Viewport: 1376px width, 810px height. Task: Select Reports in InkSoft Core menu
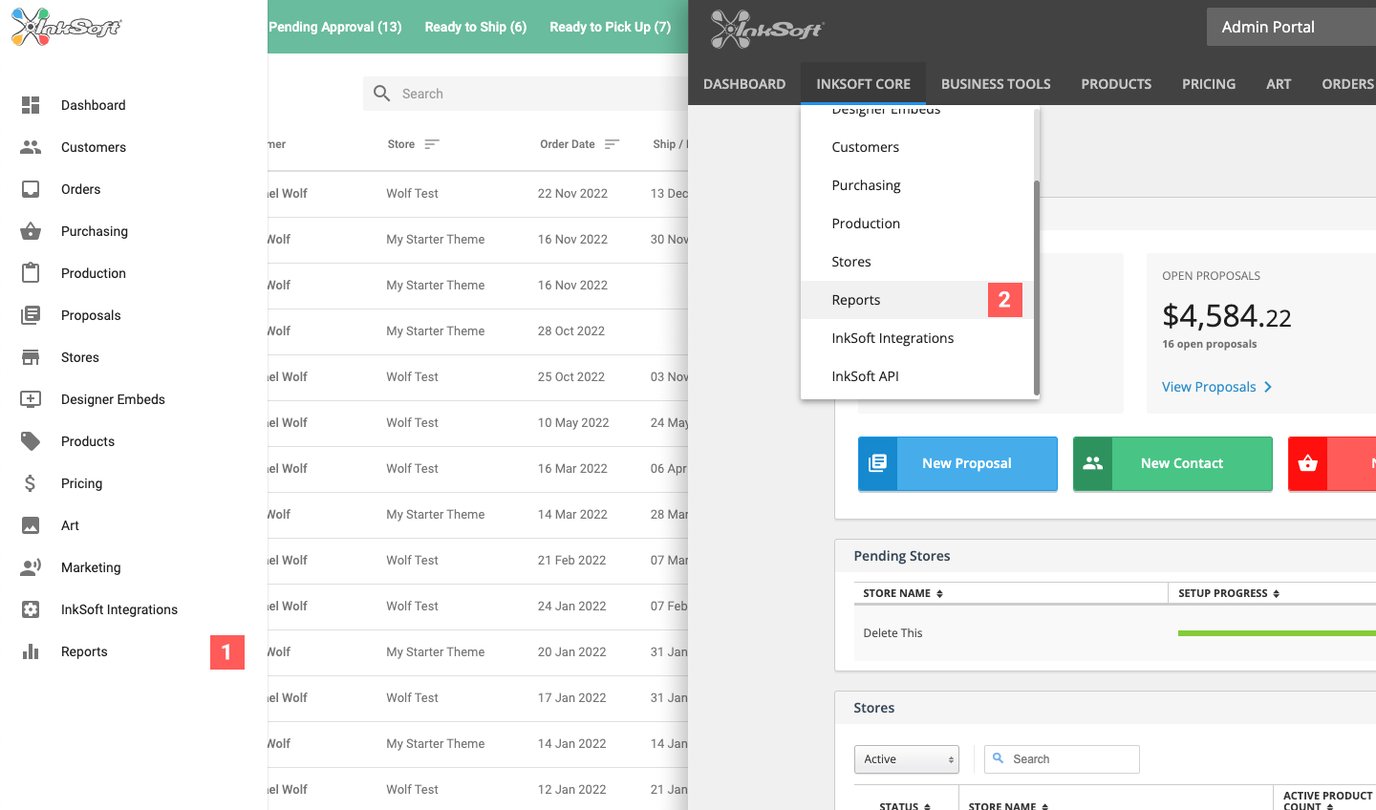pyautogui.click(x=856, y=300)
